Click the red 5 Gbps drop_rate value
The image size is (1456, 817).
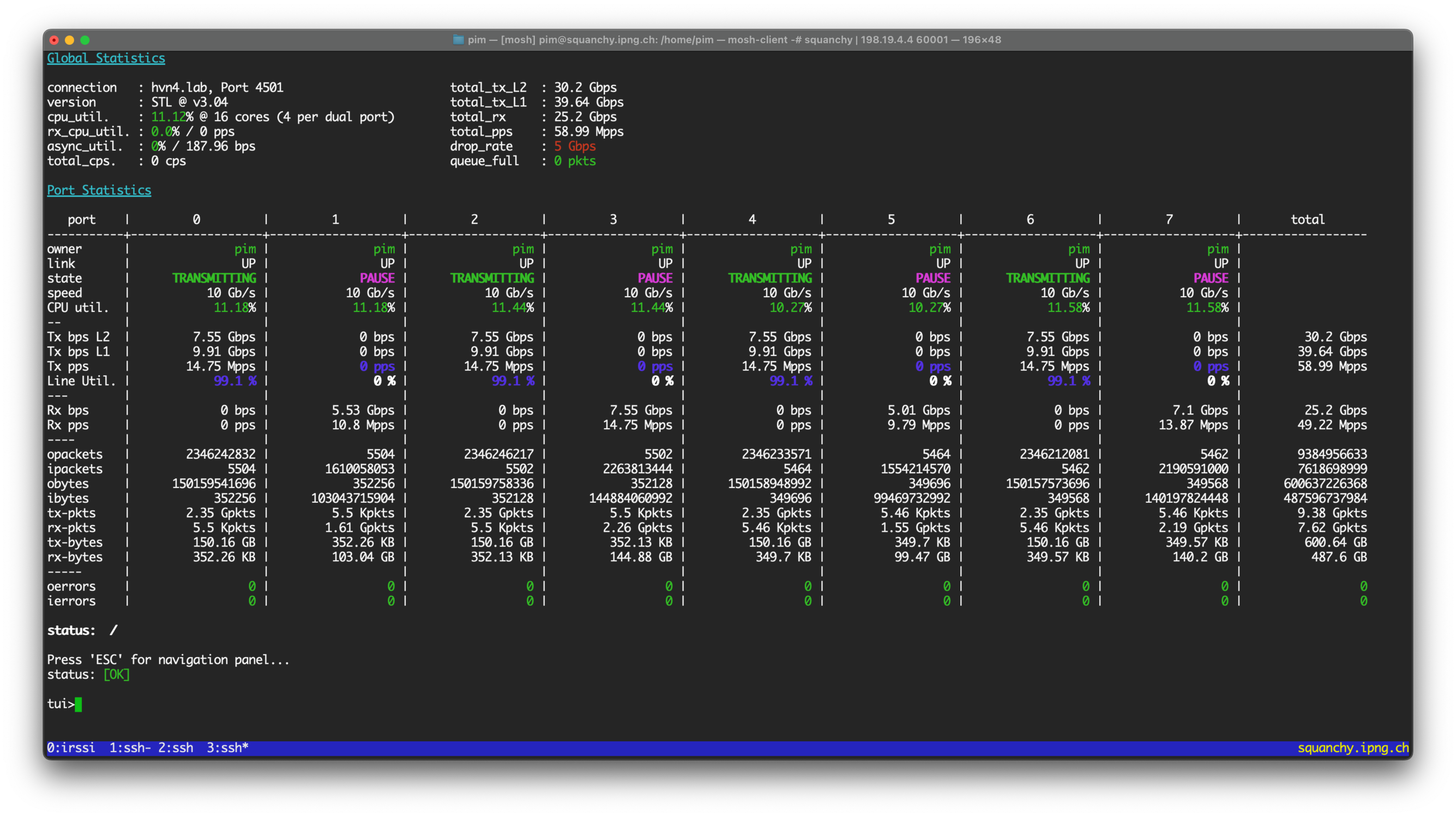pyautogui.click(x=575, y=146)
